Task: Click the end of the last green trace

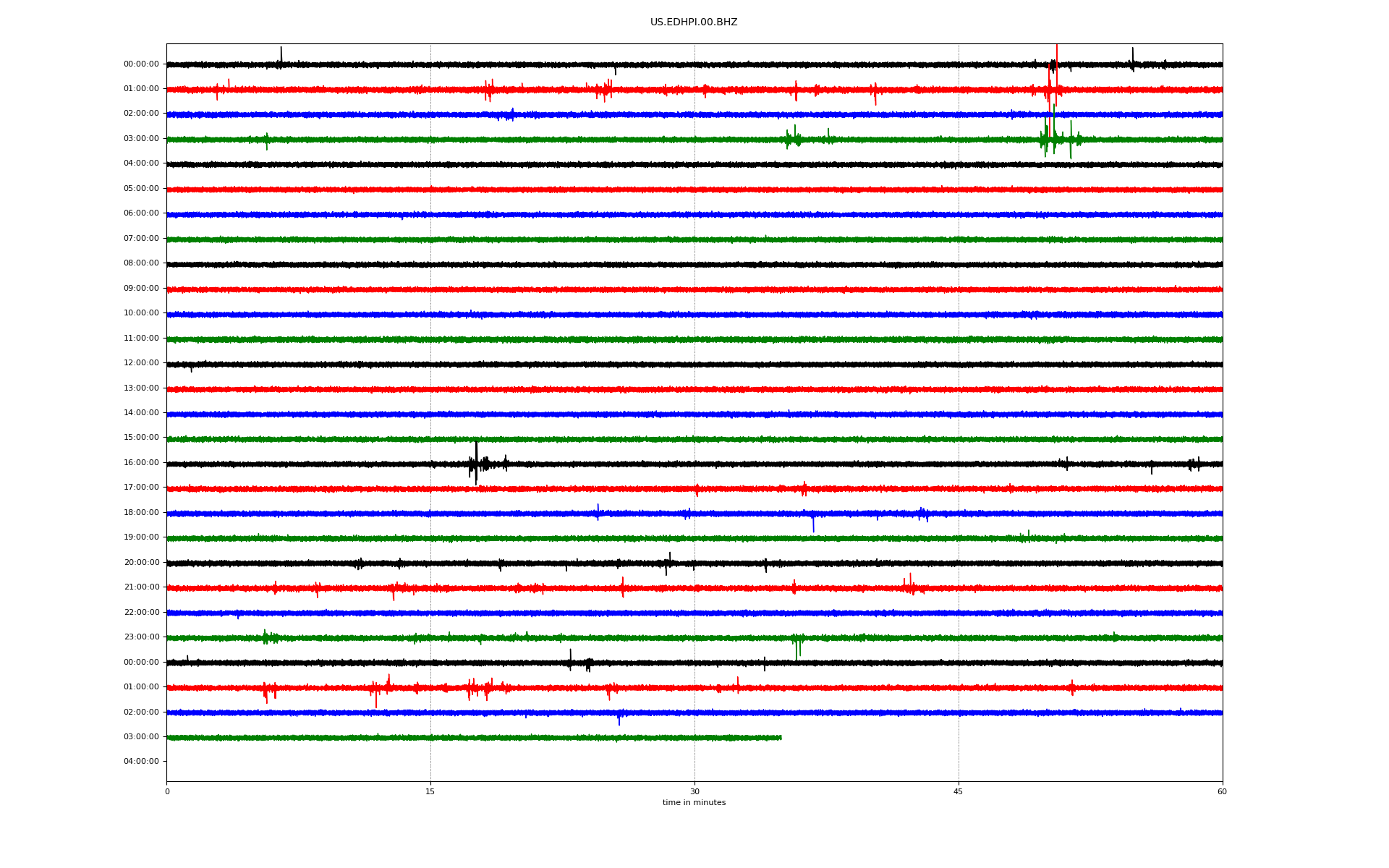Action: (x=780, y=738)
